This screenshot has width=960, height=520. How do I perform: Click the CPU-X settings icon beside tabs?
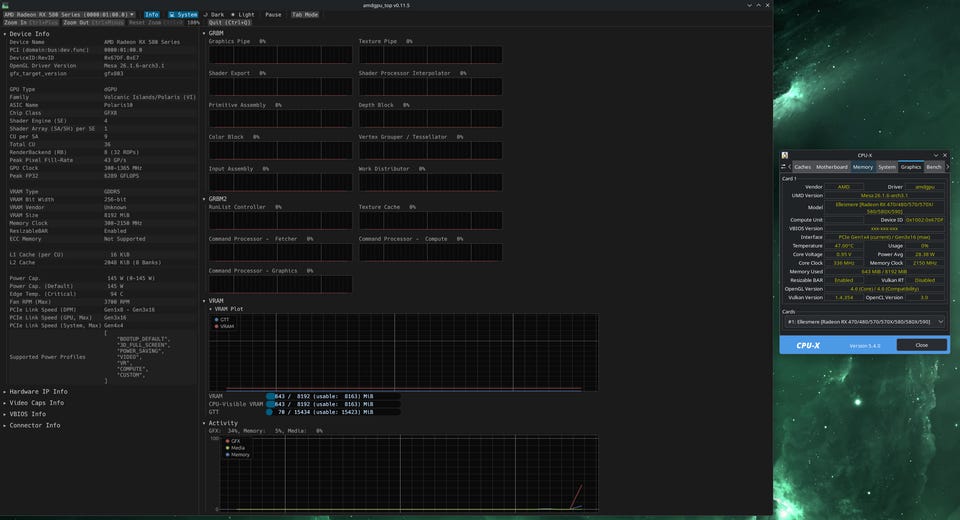(x=784, y=167)
